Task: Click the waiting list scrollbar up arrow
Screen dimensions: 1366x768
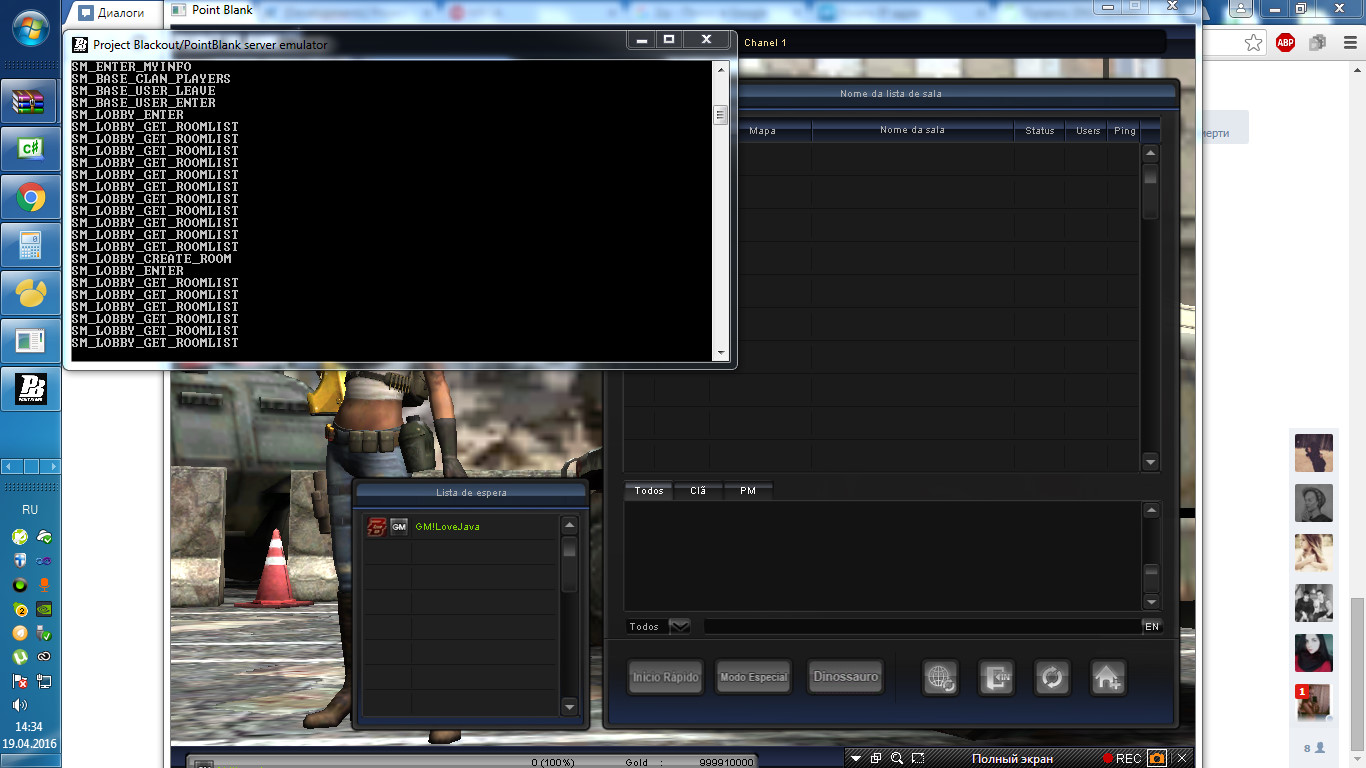Action: (570, 525)
